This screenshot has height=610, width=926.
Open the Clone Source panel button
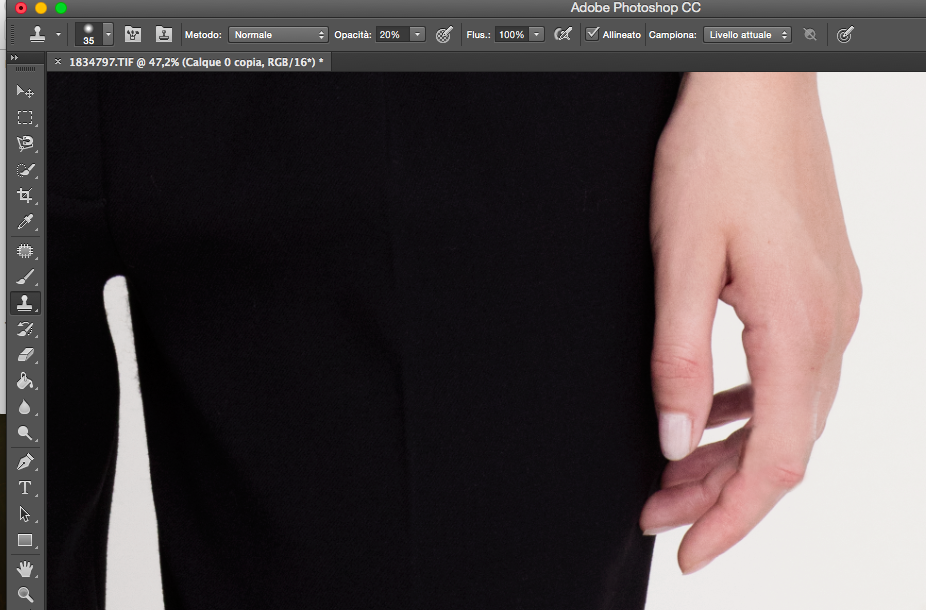(x=163, y=34)
